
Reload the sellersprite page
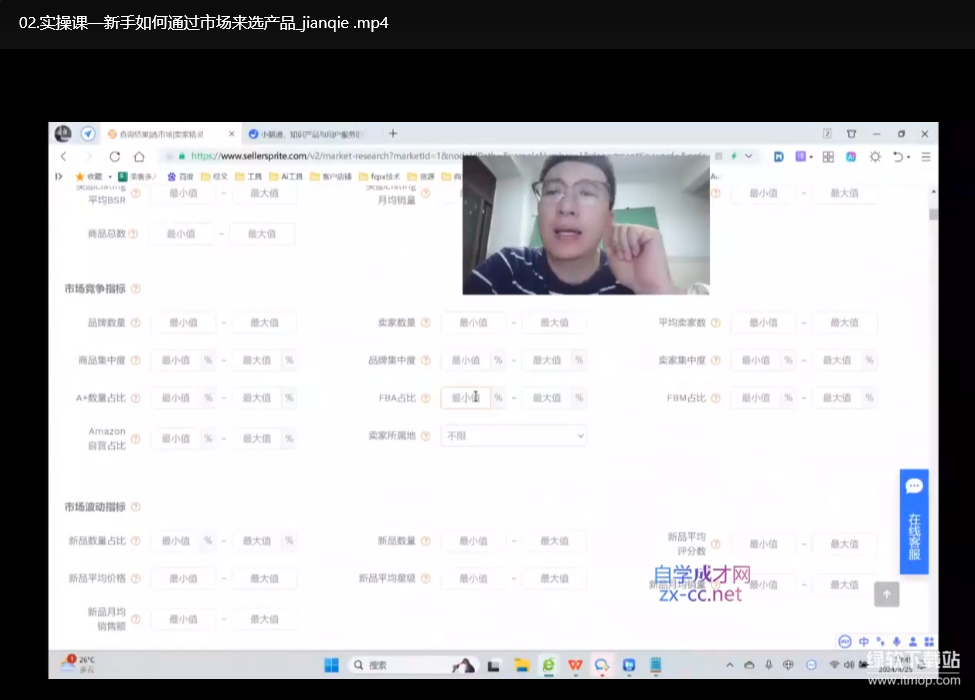click(x=114, y=157)
